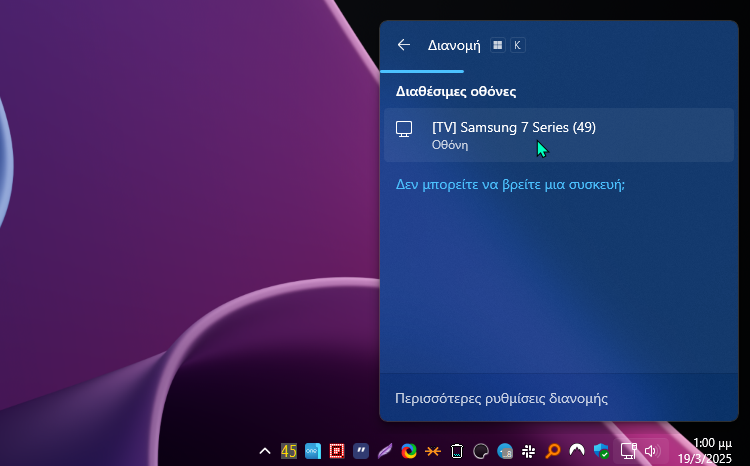The image size is (750, 466).
Task: Click the Windows key badge in header
Action: coord(498,45)
